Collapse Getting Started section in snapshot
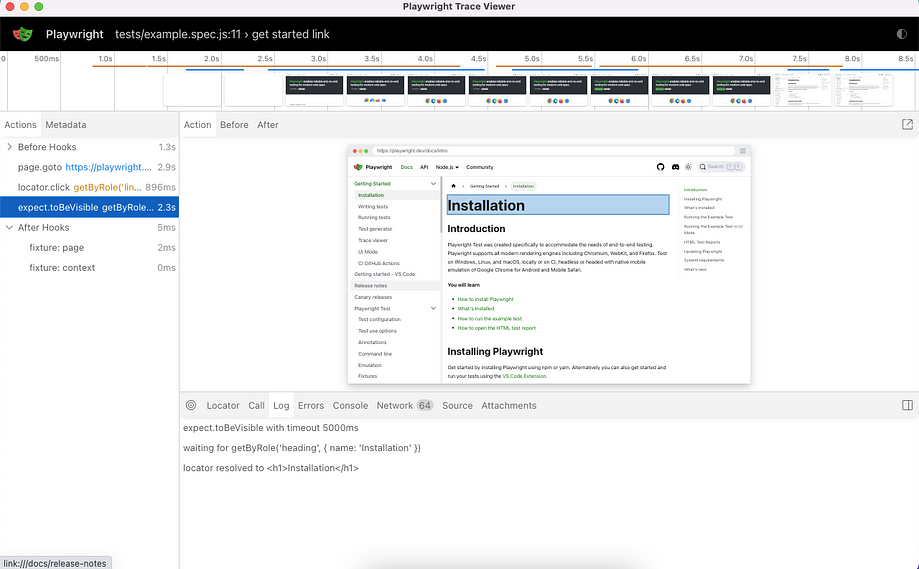This screenshot has width=919, height=569. 433,183
